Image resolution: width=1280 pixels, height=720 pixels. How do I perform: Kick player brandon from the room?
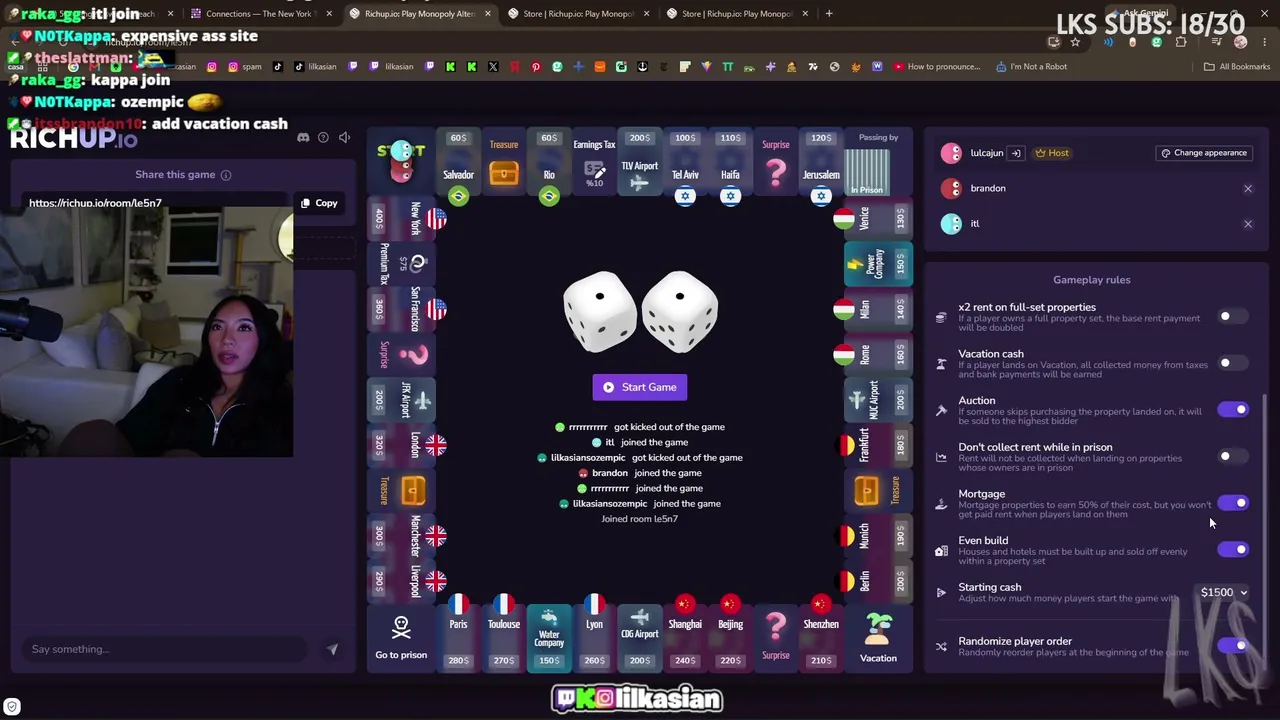[1248, 188]
